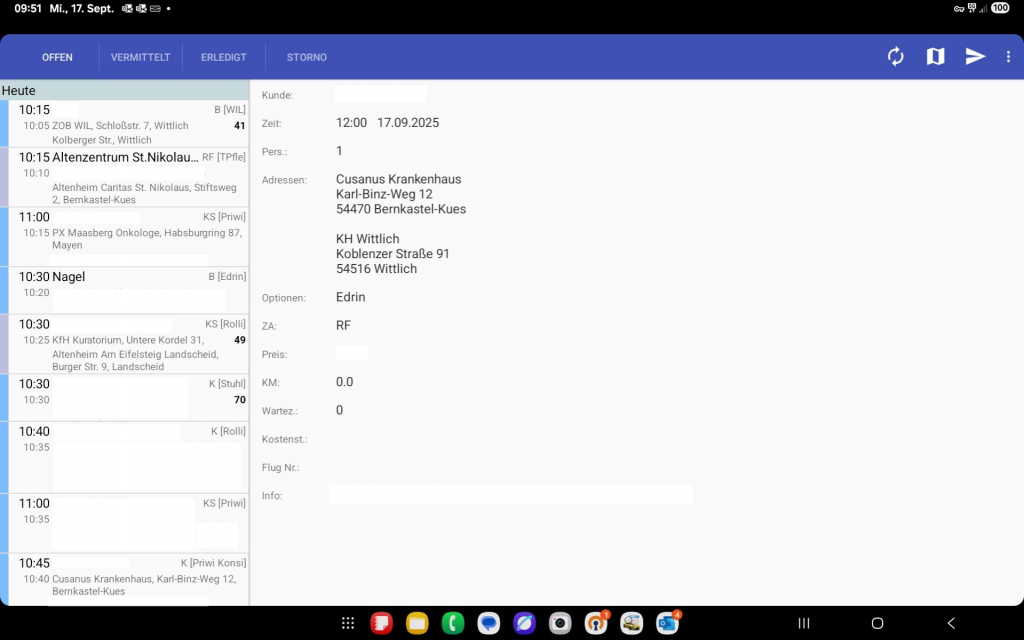Select the KfH Kuratorium order
This screenshot has width=1024, height=640.
(128, 344)
